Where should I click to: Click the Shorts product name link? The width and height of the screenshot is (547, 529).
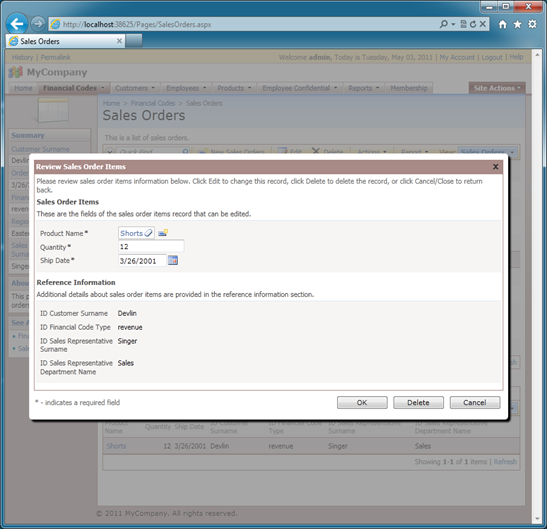(131, 233)
